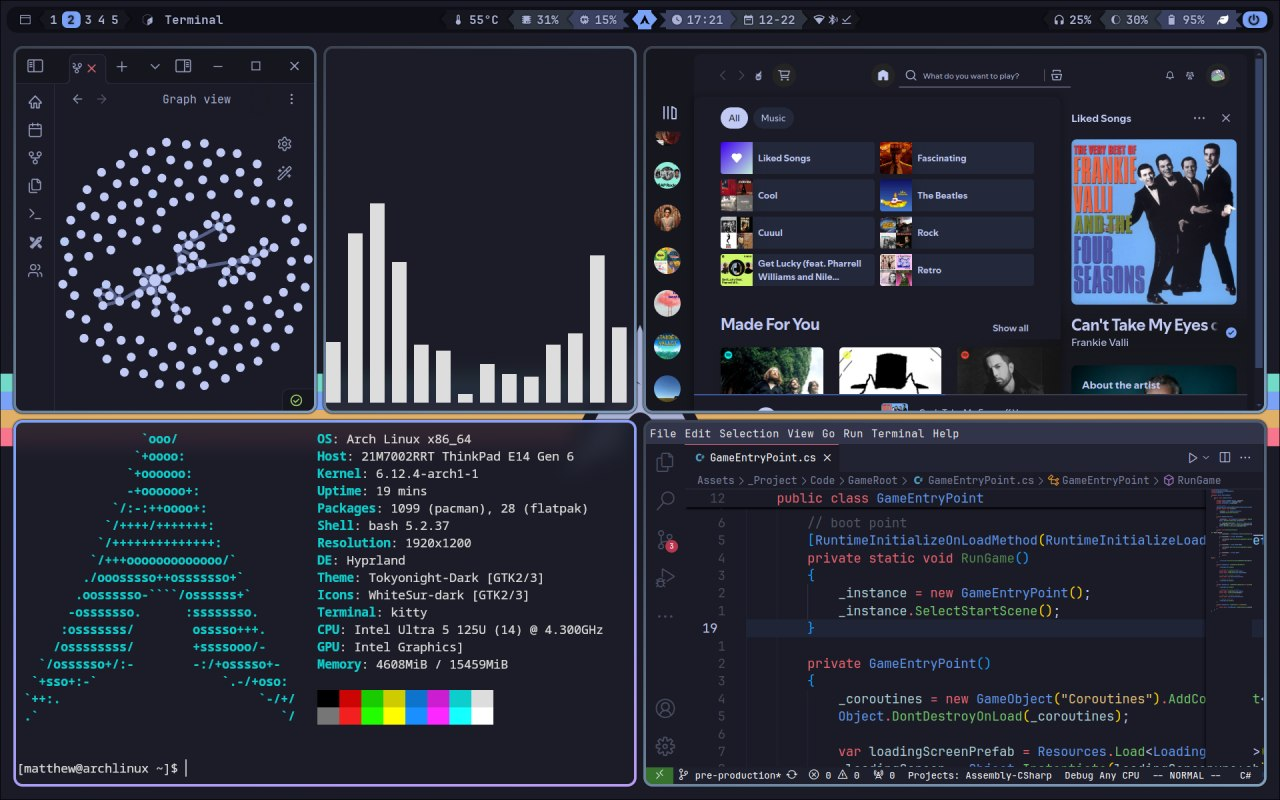Viewport: 1280px width, 800px height.
Task: Select the Music filter chip in Spotify
Action: click(773, 118)
